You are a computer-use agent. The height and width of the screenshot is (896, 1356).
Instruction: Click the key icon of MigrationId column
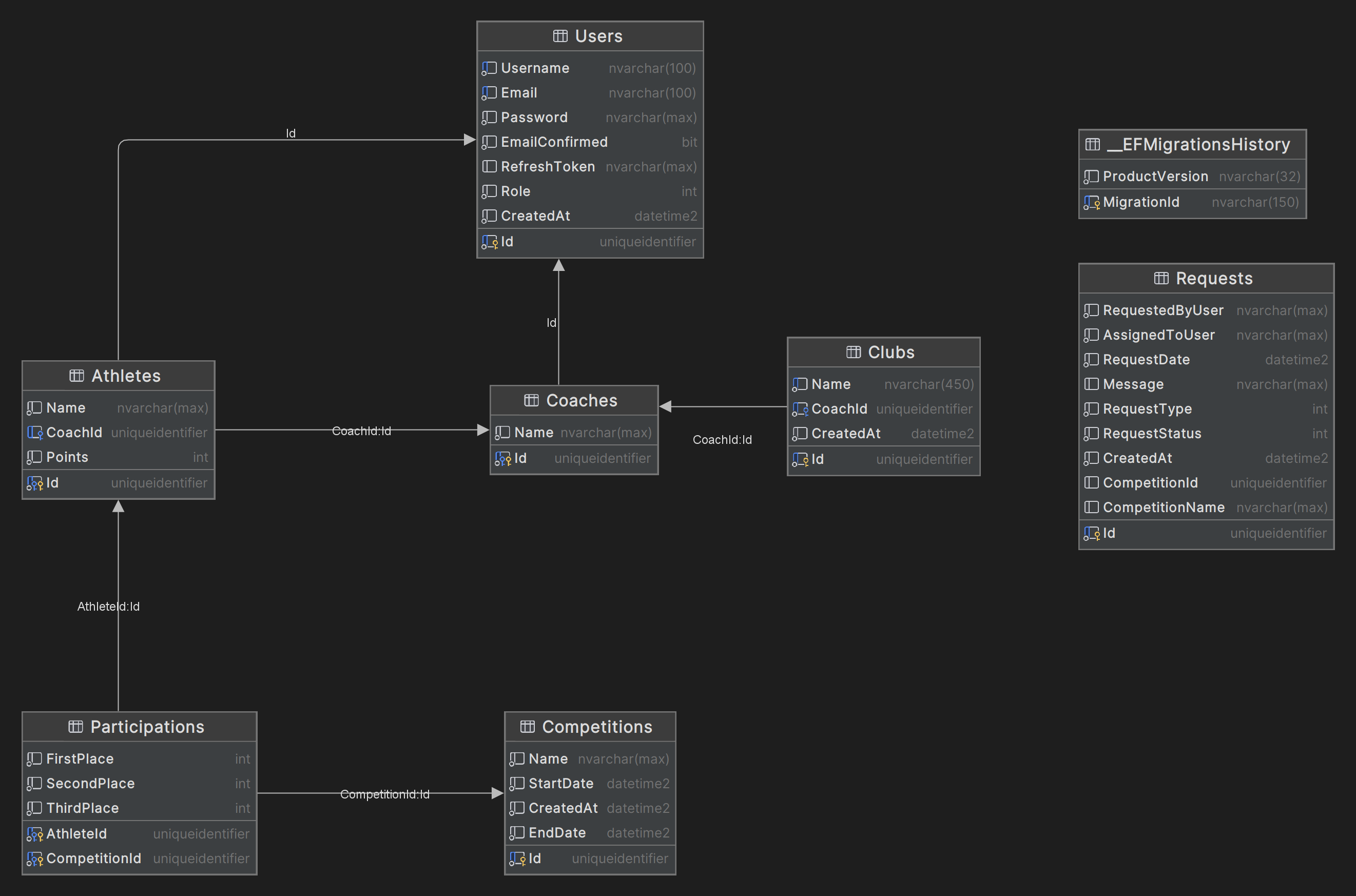coord(1092,202)
